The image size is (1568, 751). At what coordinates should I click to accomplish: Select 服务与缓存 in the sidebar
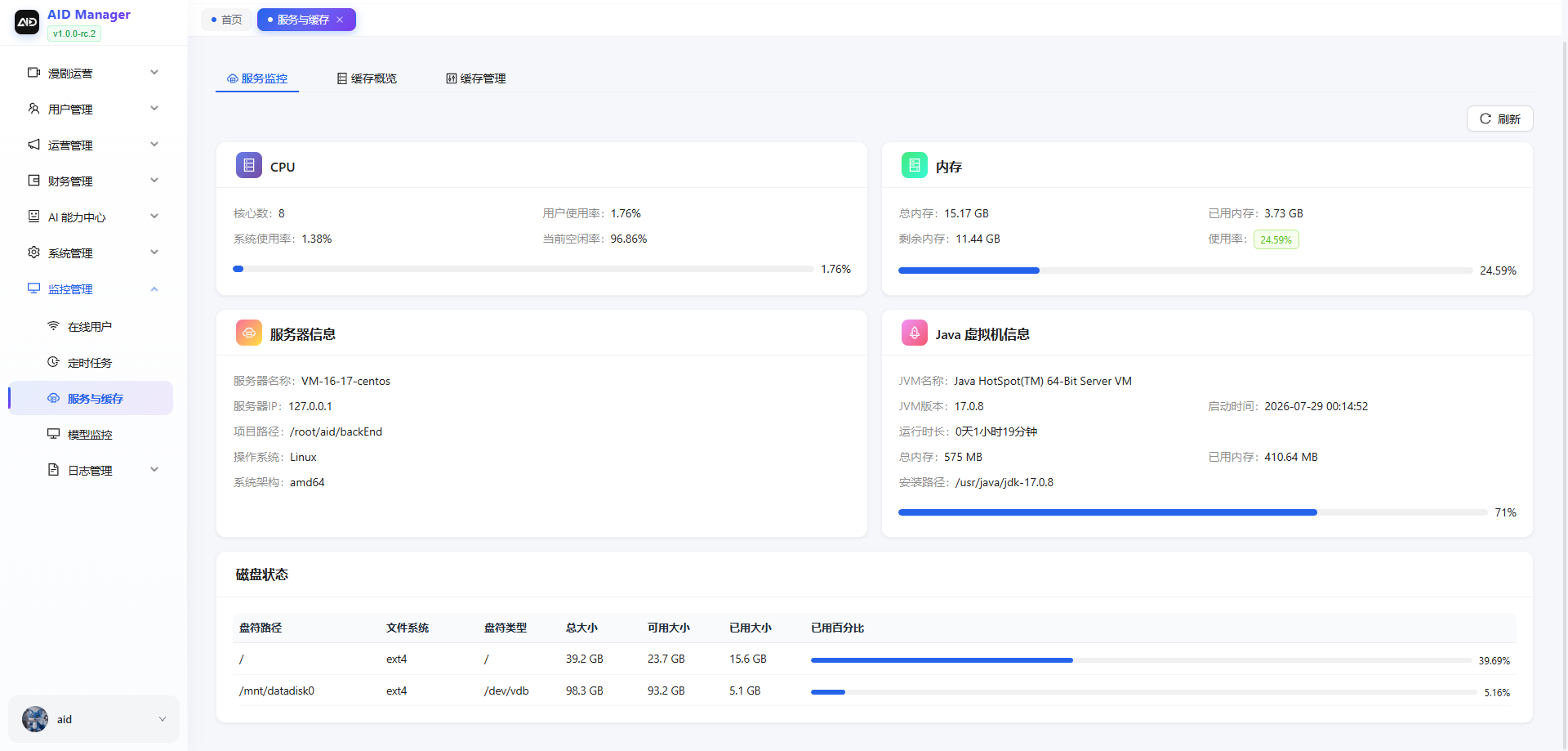pyautogui.click(x=91, y=398)
